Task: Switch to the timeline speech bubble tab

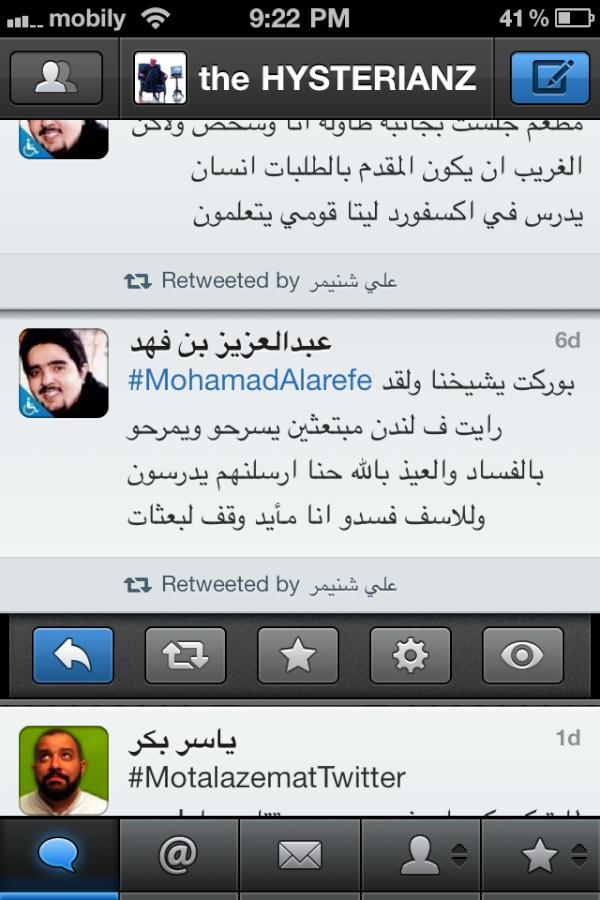Action: coord(59,855)
